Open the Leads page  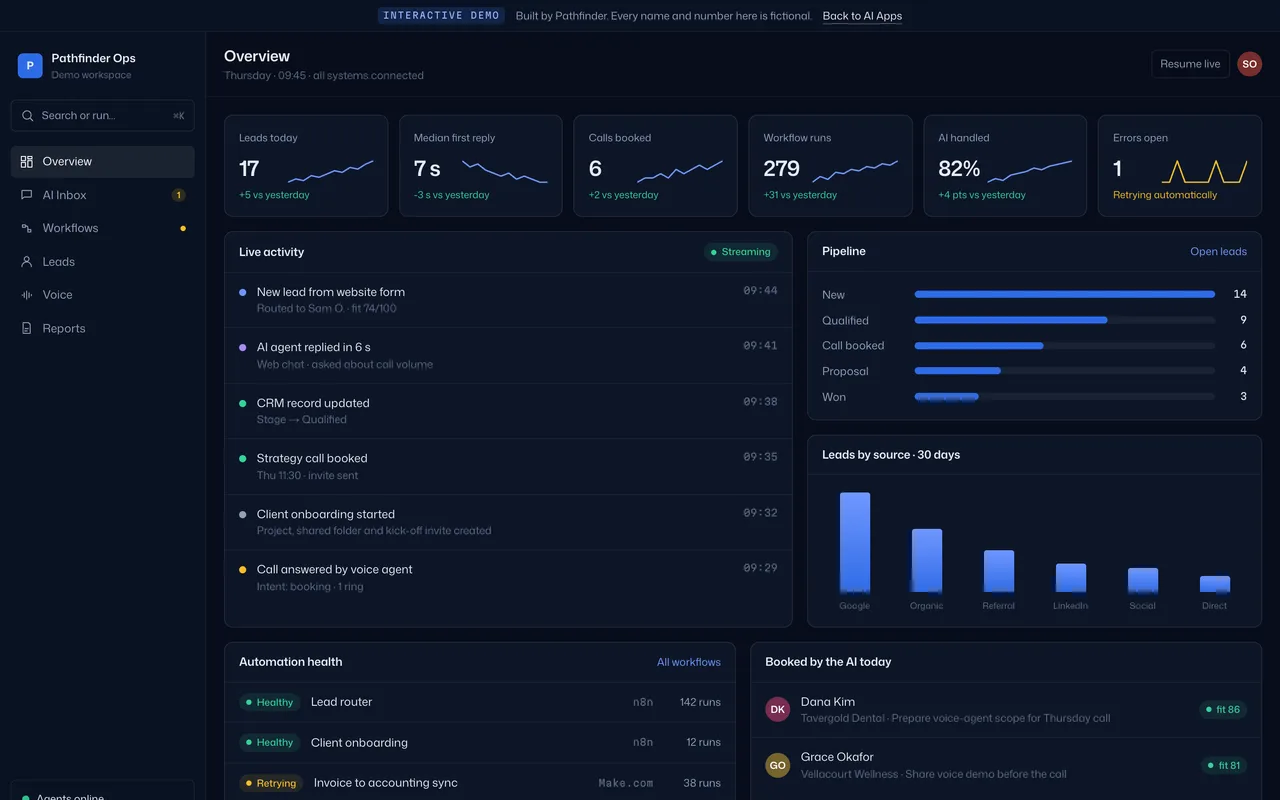coord(103,262)
